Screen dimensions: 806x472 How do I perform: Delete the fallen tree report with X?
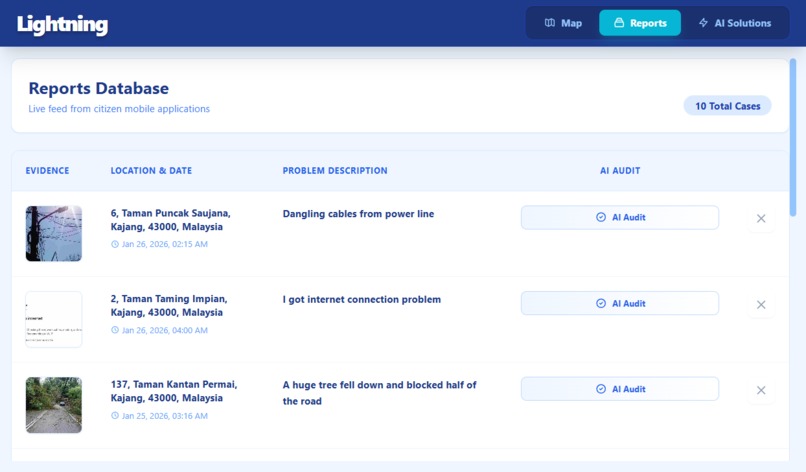click(x=761, y=390)
